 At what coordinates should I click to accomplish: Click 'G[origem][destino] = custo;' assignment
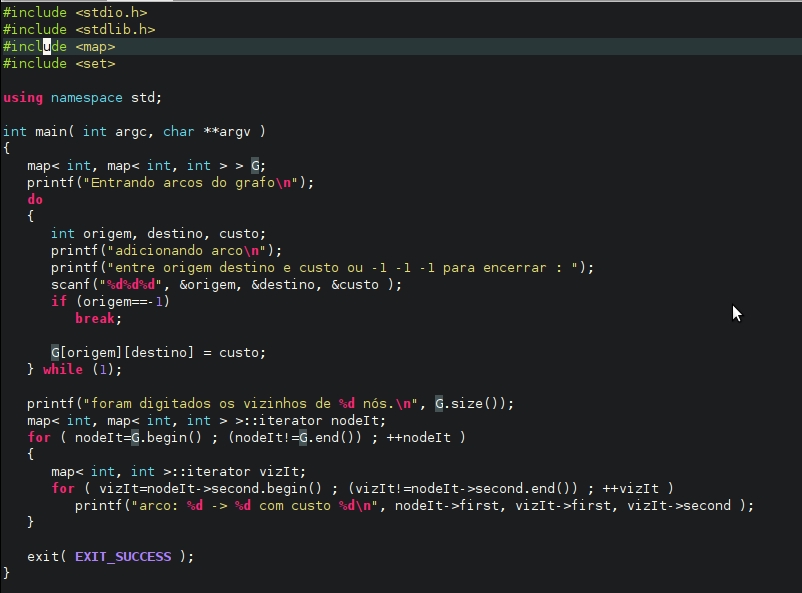coord(158,353)
